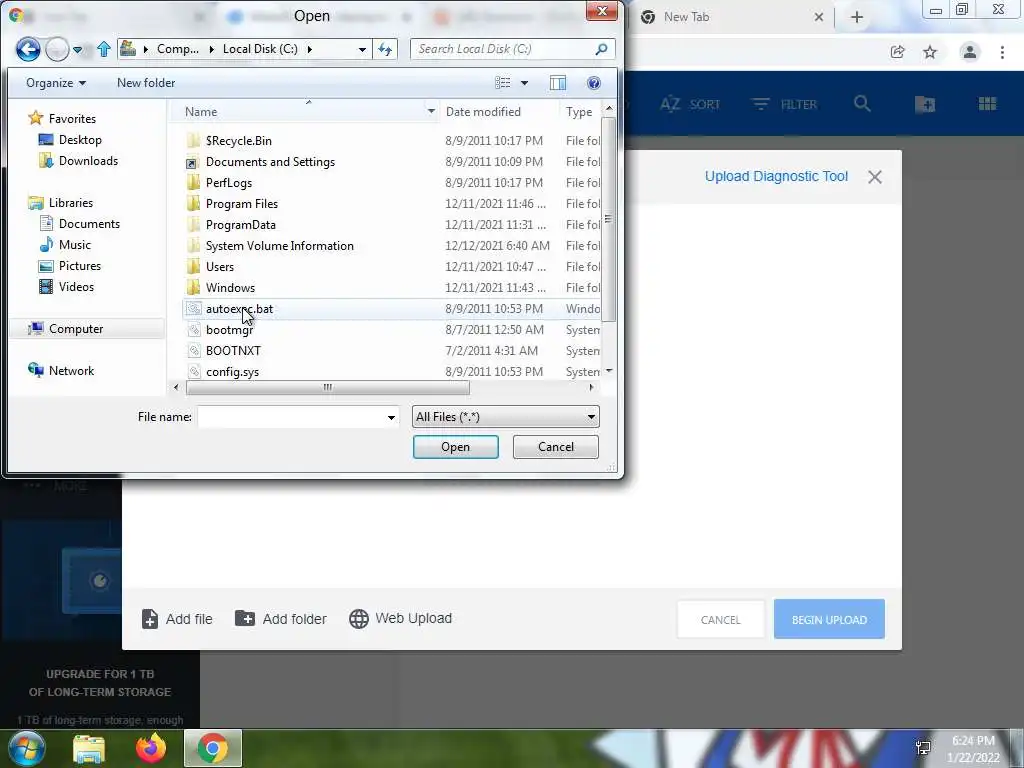This screenshot has height=768, width=1024.
Task: Open the recent pages dropdown arrow
Action: click(77, 50)
